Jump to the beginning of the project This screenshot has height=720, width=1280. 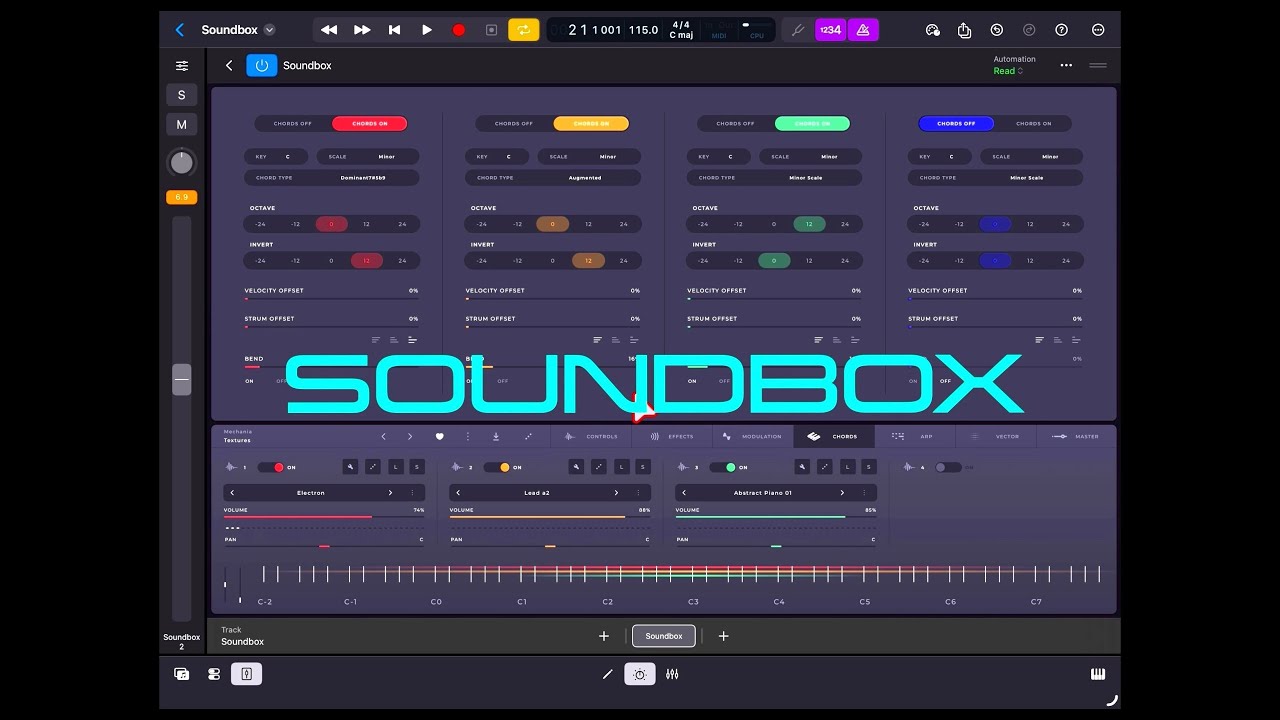point(394,30)
